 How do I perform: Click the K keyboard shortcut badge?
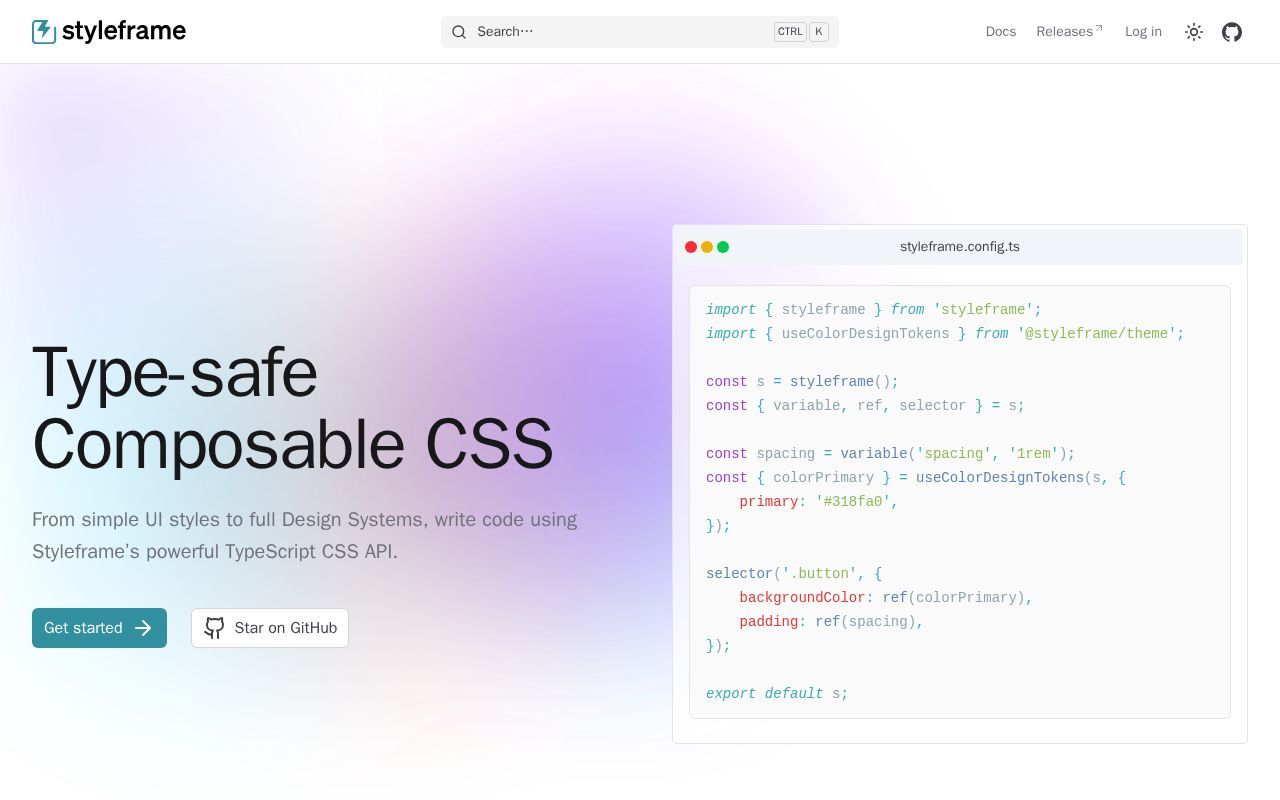[819, 32]
